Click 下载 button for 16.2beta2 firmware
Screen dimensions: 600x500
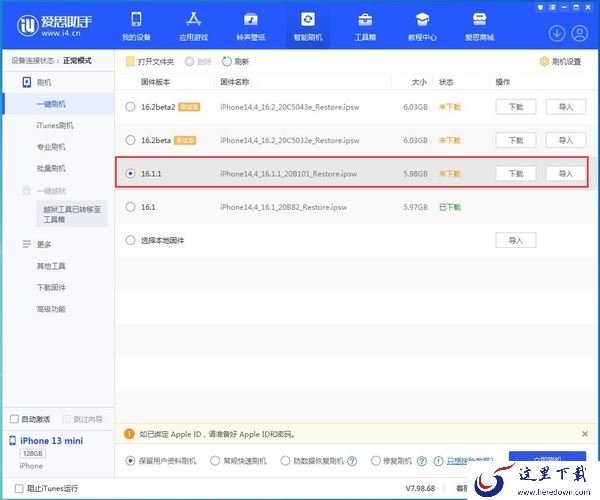click(x=515, y=107)
